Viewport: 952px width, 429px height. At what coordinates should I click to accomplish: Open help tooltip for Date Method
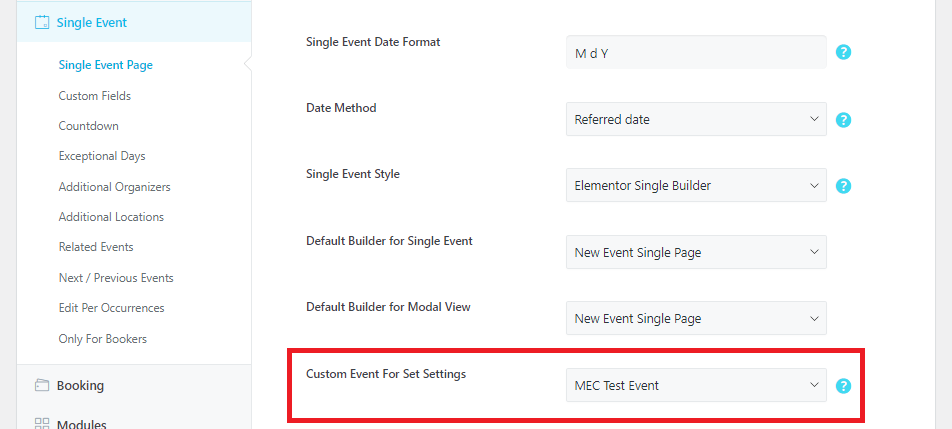(x=843, y=120)
